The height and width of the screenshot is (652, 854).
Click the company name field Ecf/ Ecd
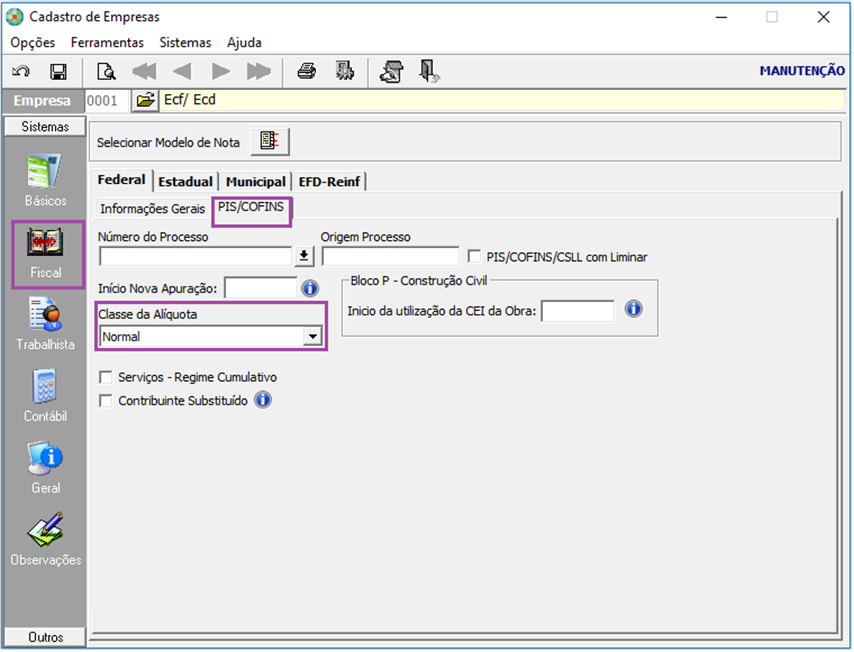tap(502, 101)
